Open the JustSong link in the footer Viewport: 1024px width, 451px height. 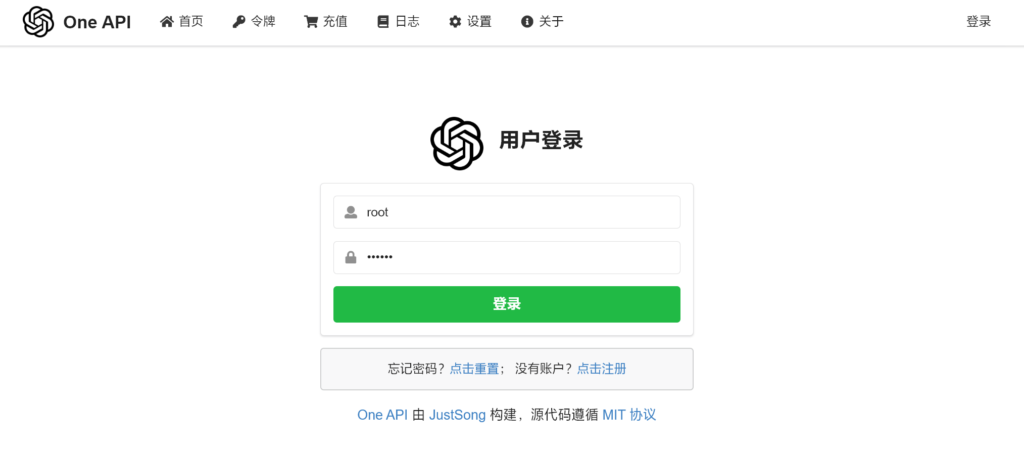[457, 415]
